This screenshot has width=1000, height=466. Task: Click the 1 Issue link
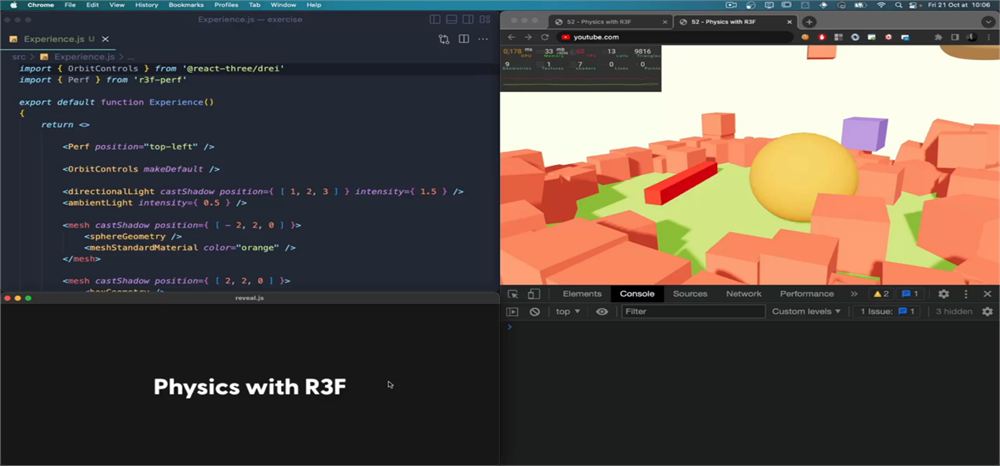(888, 312)
